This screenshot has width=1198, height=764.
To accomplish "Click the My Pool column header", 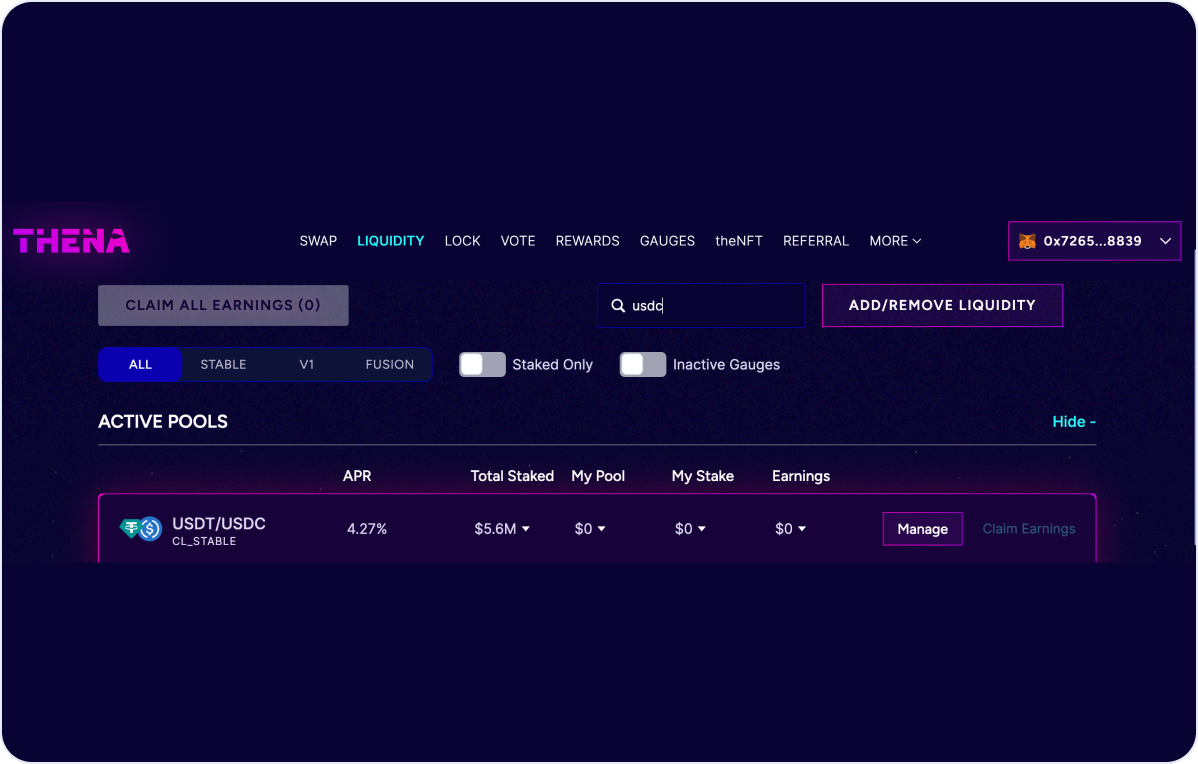I will click(598, 476).
